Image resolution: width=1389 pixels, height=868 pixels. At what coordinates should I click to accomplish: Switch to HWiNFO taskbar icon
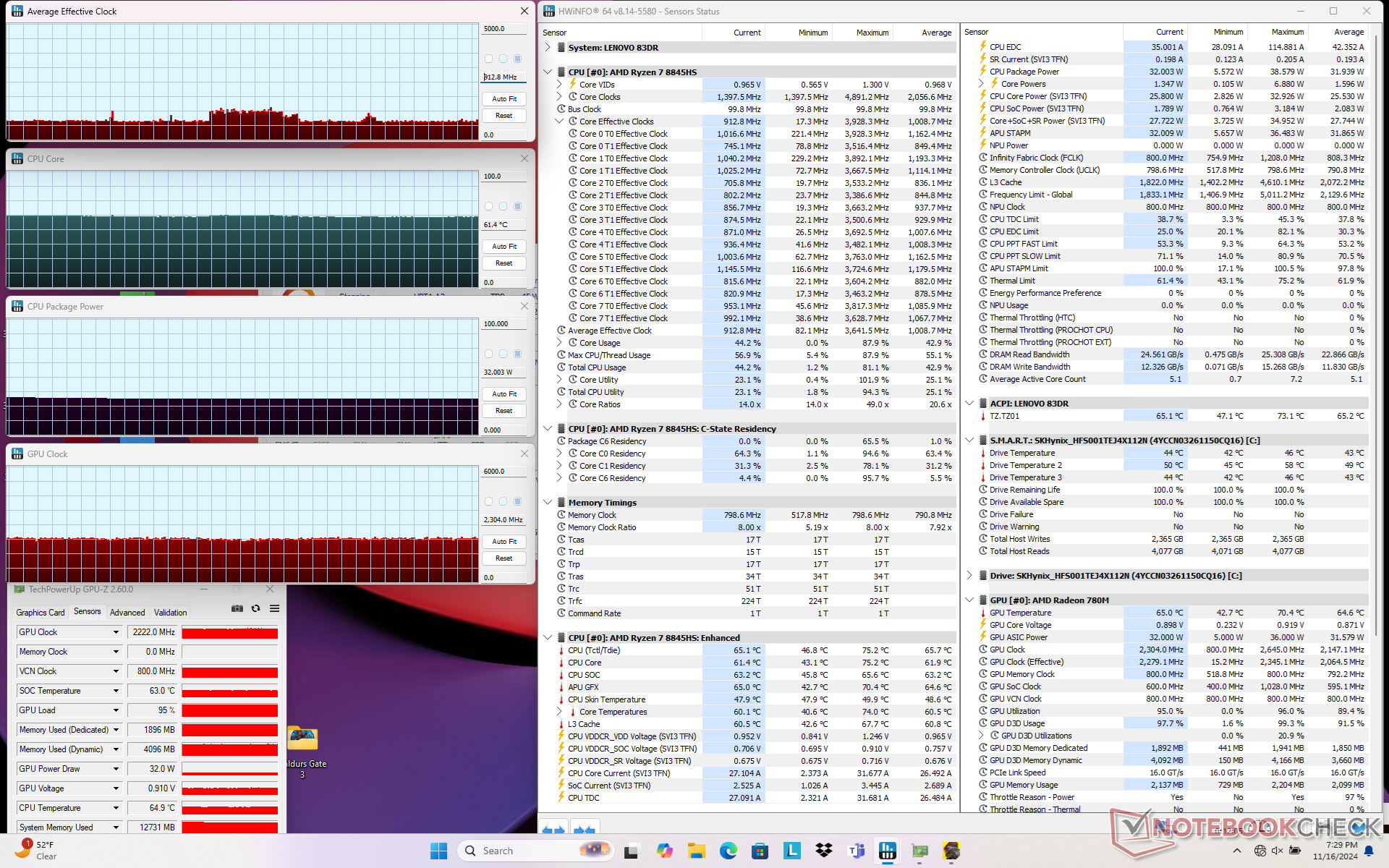point(888,851)
